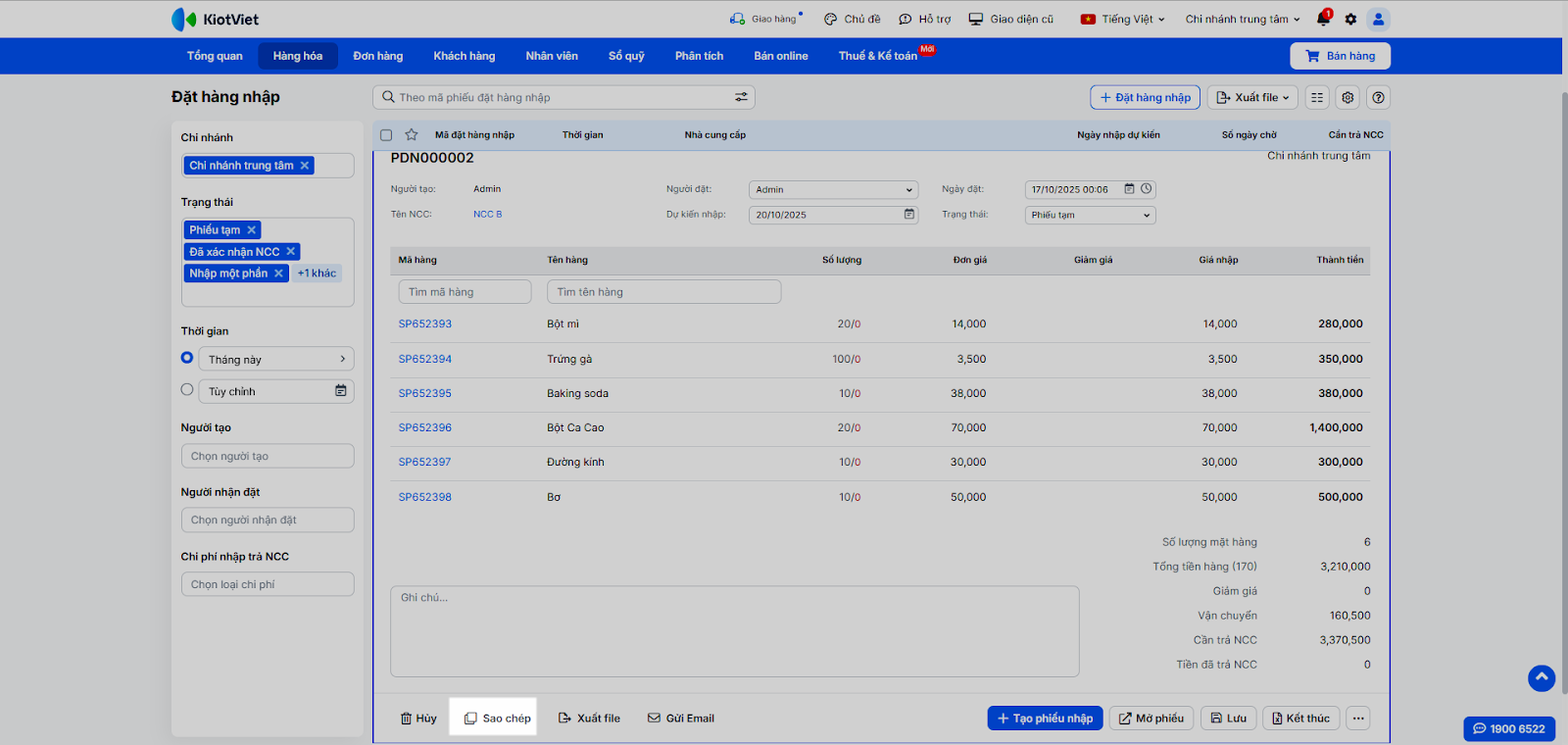This screenshot has height=745, width=1568.
Task: Click the Mở phiếu button
Action: pos(1151,719)
